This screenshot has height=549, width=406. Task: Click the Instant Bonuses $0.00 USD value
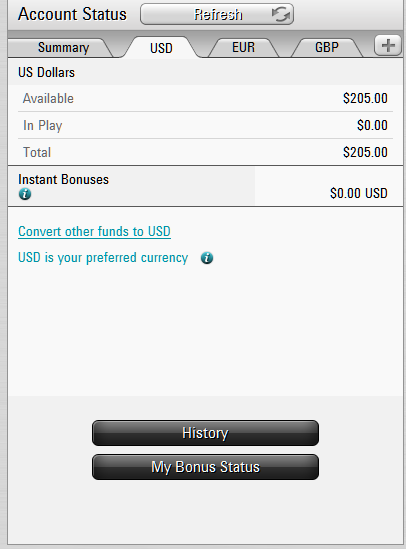(359, 193)
